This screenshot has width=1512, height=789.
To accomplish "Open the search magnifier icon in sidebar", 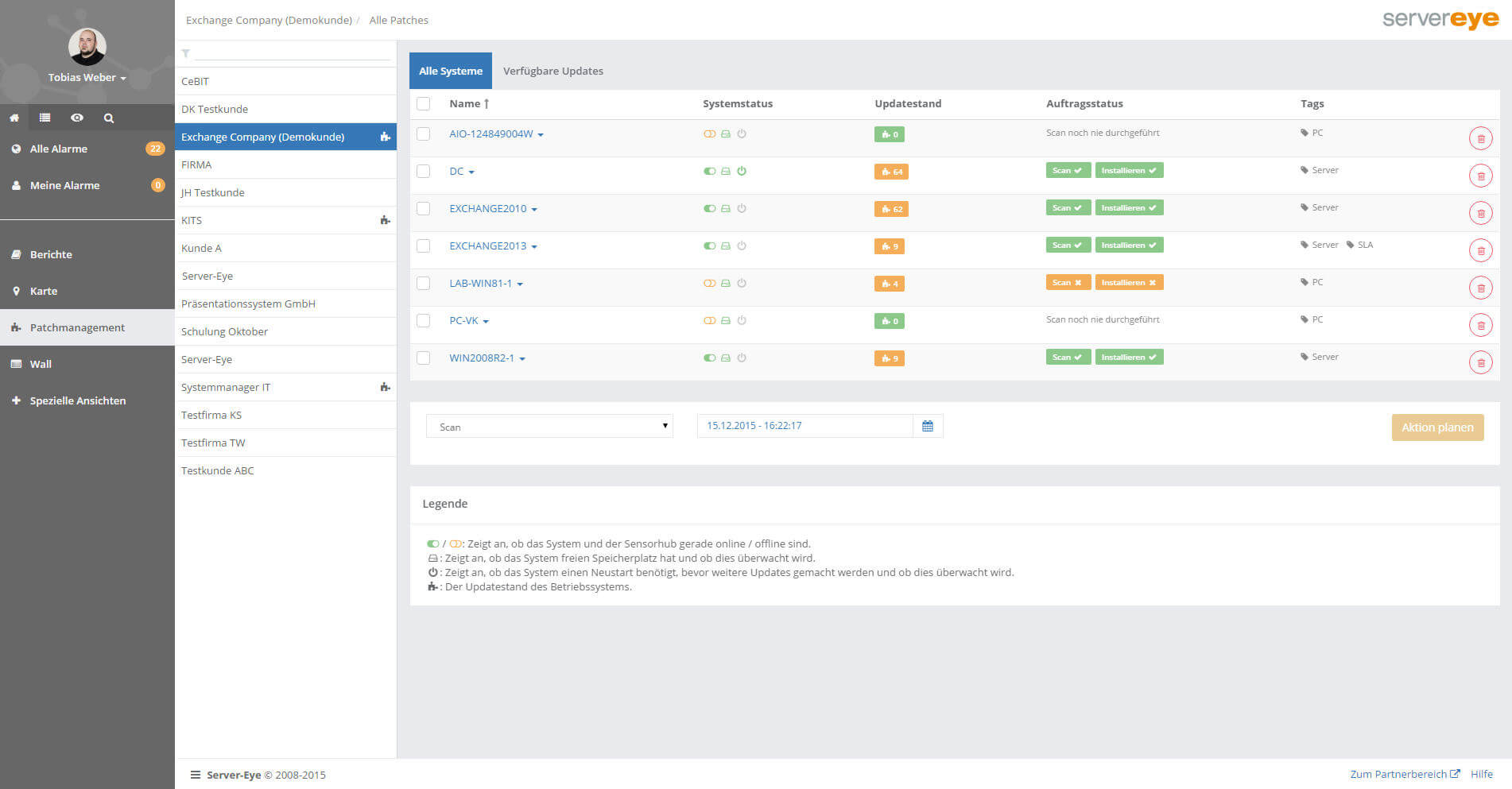I will (x=109, y=118).
